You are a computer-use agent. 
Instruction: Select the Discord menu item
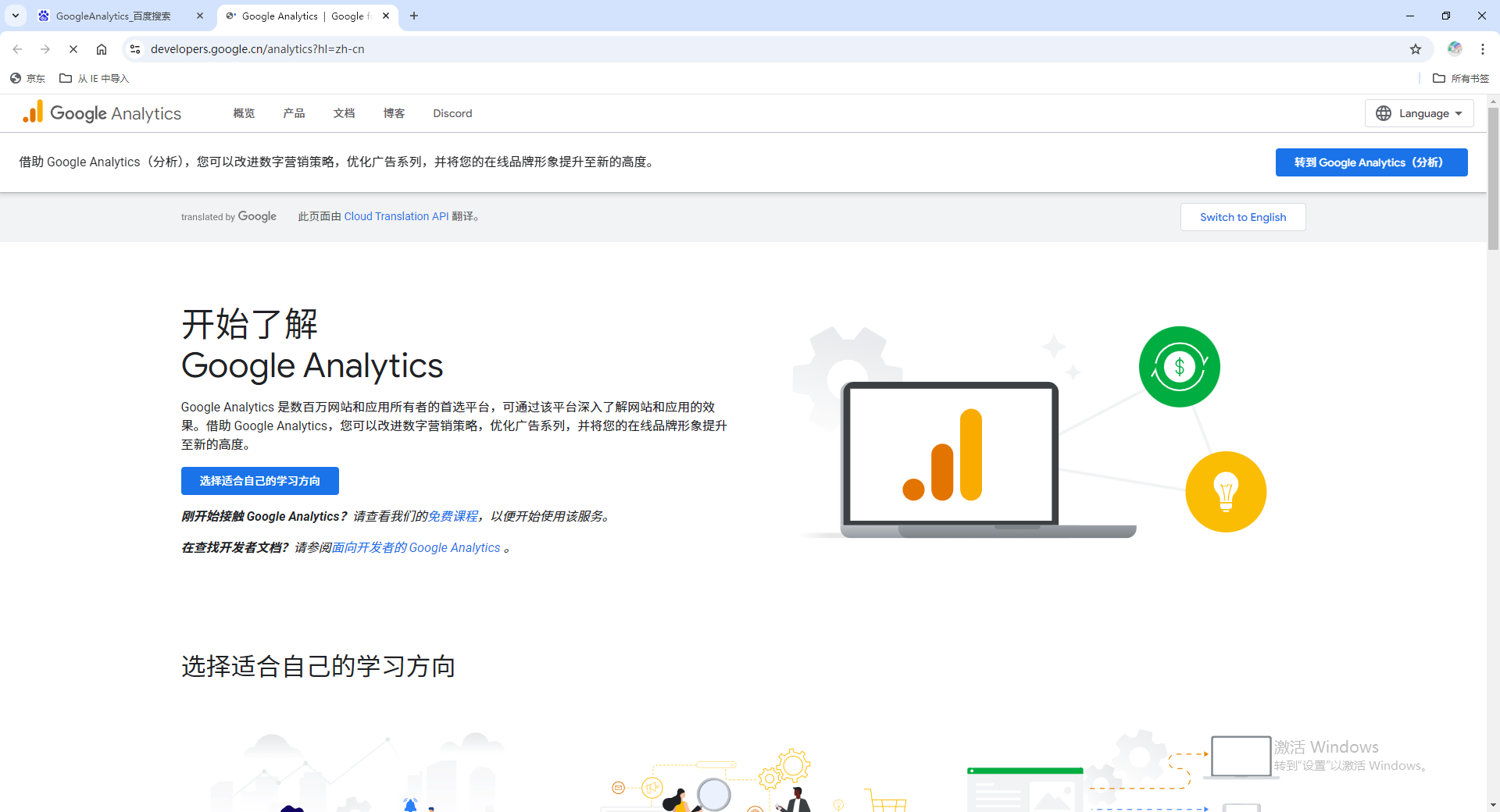(452, 113)
